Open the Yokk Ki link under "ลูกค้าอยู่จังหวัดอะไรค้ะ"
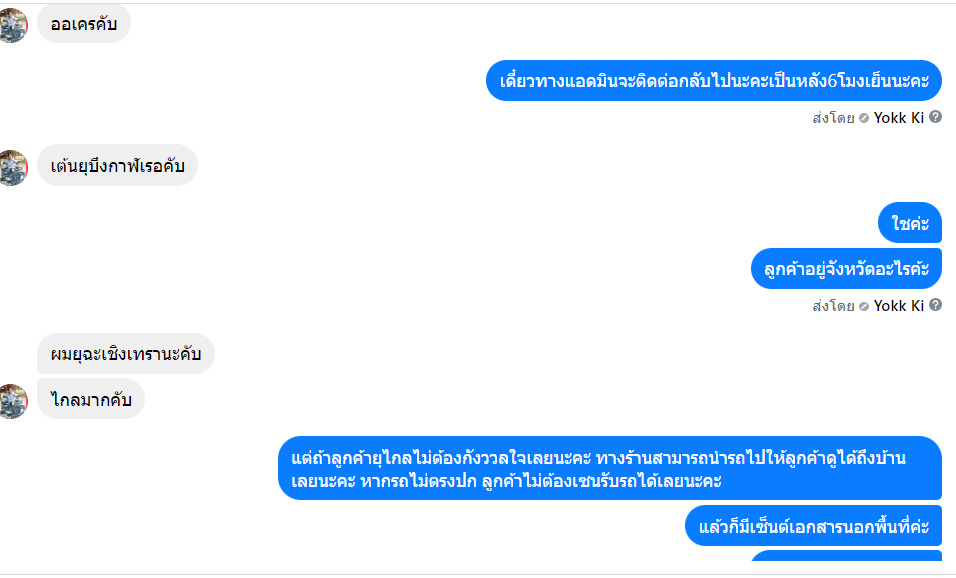The image size is (956, 578). point(898,305)
